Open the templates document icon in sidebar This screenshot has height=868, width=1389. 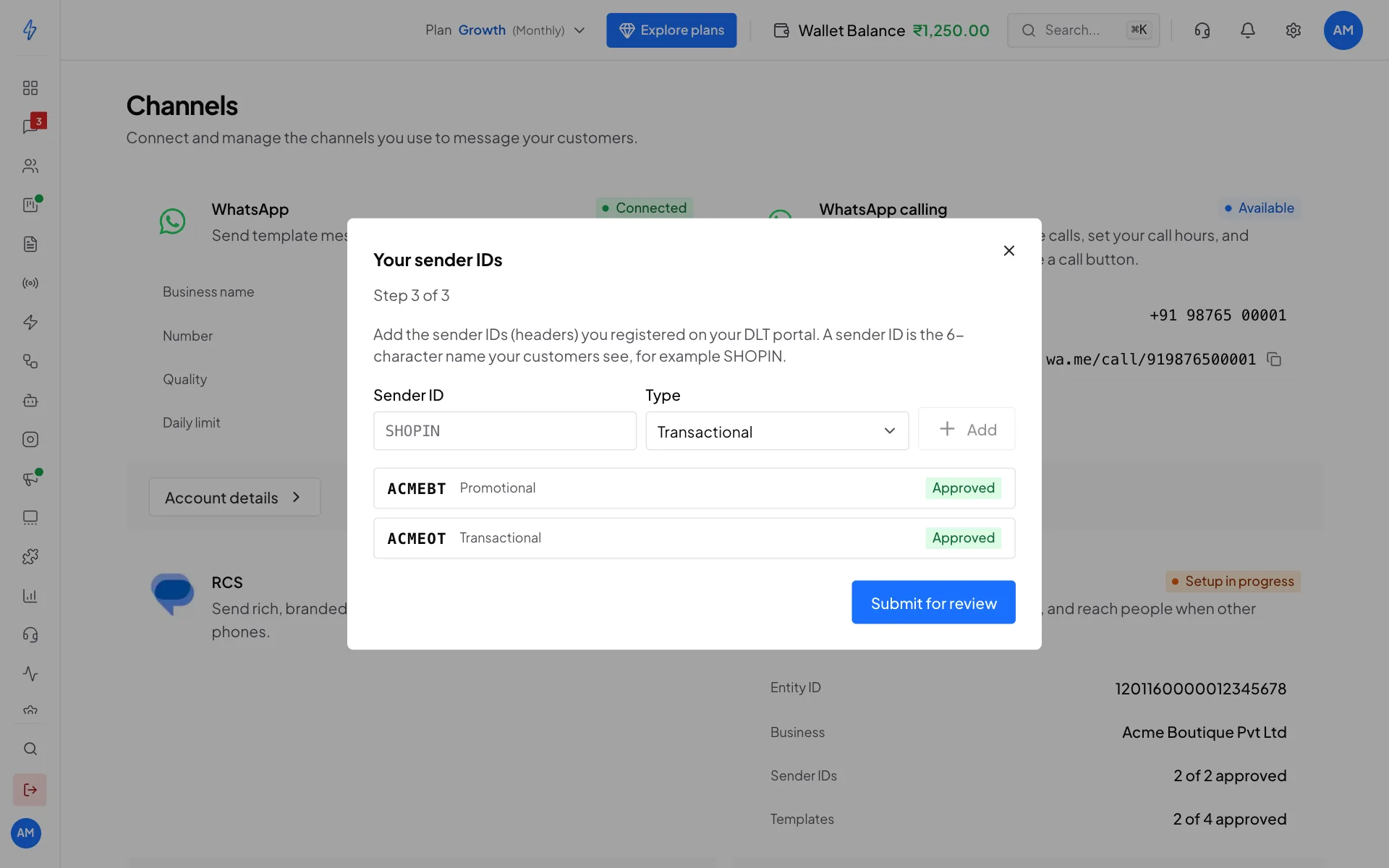[30, 244]
